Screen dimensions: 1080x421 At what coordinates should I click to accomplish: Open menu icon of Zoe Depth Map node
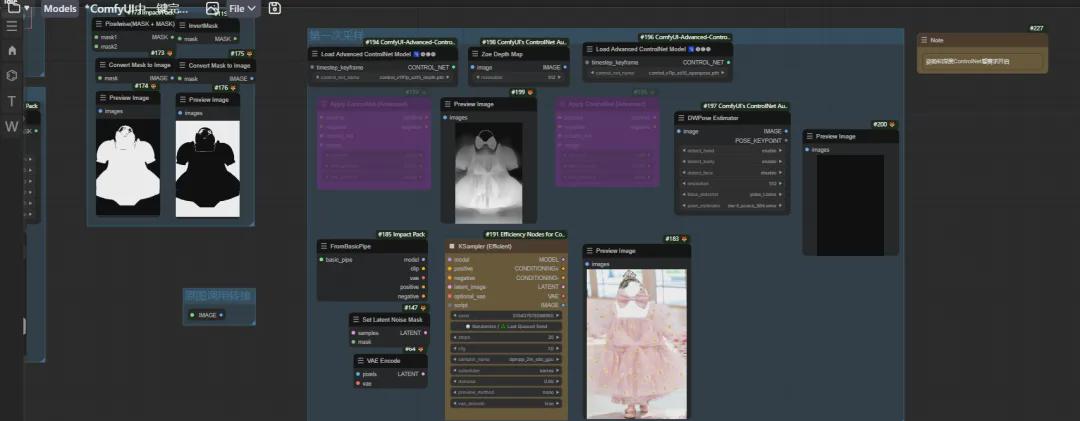coord(476,54)
